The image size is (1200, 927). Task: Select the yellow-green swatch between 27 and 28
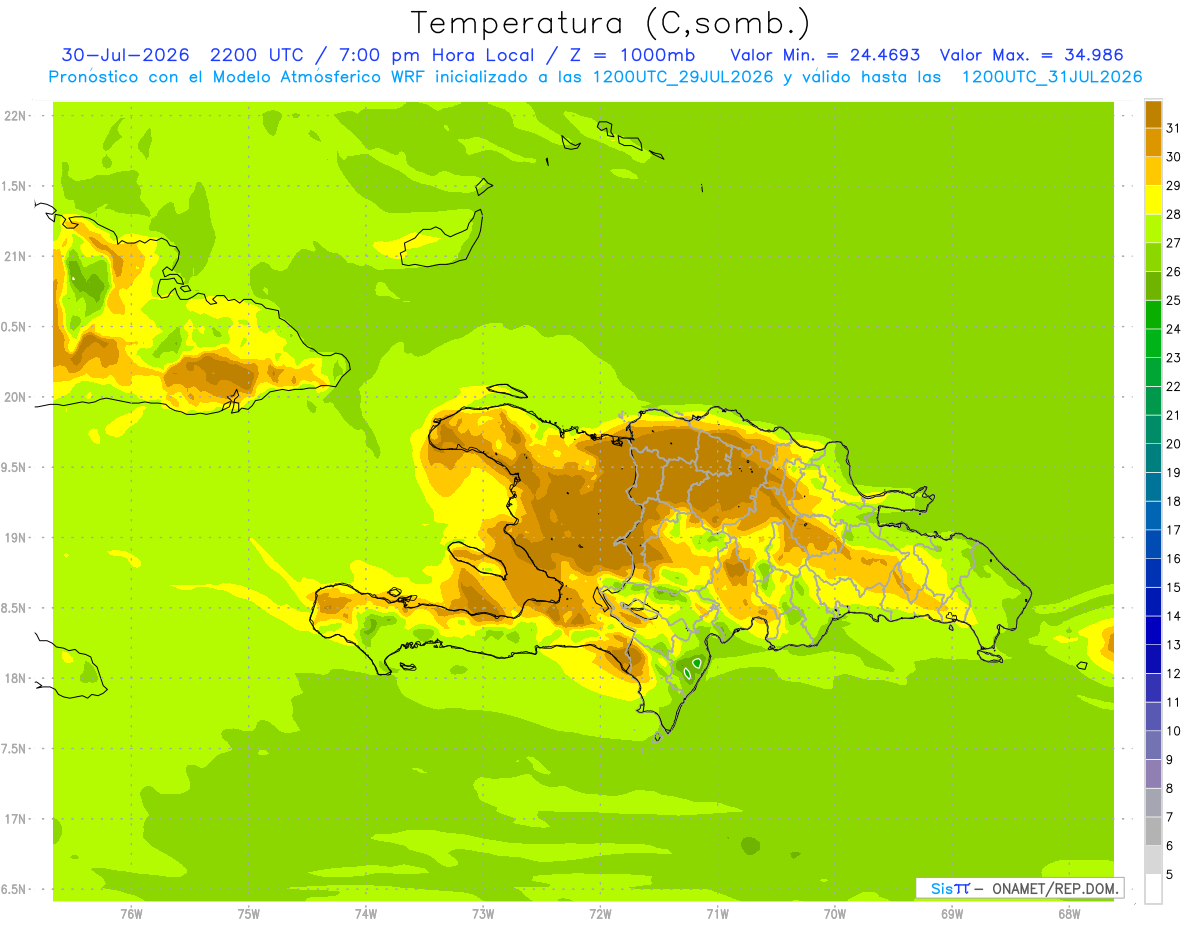[x=1153, y=228]
